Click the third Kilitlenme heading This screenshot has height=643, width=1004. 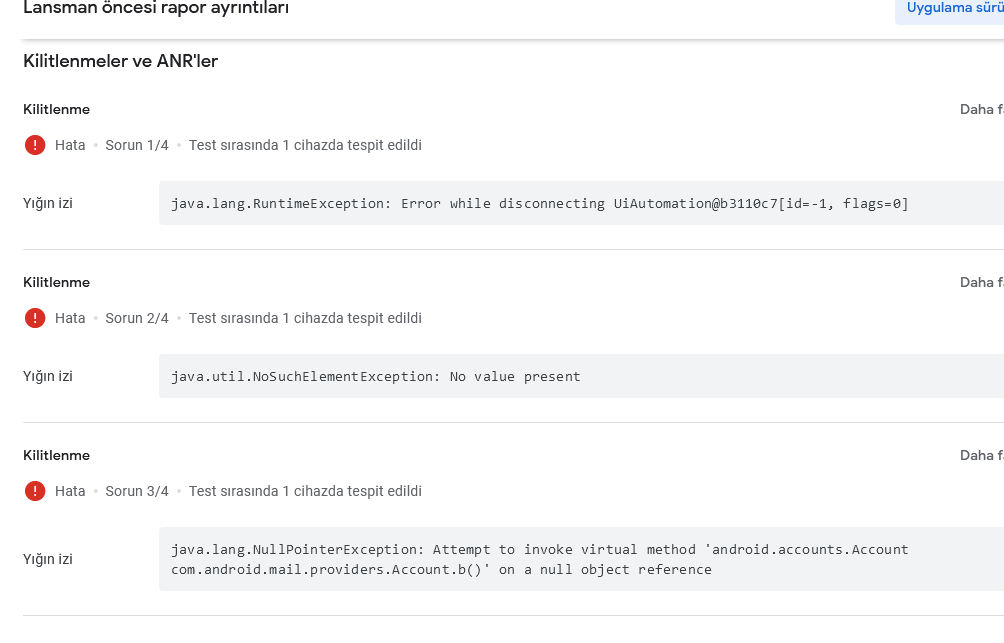(x=56, y=455)
